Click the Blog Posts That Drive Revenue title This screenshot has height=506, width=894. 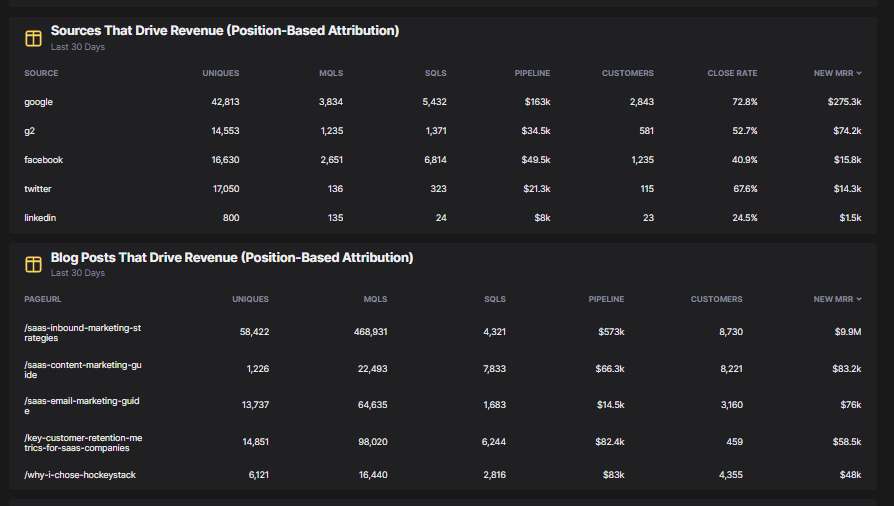232,257
